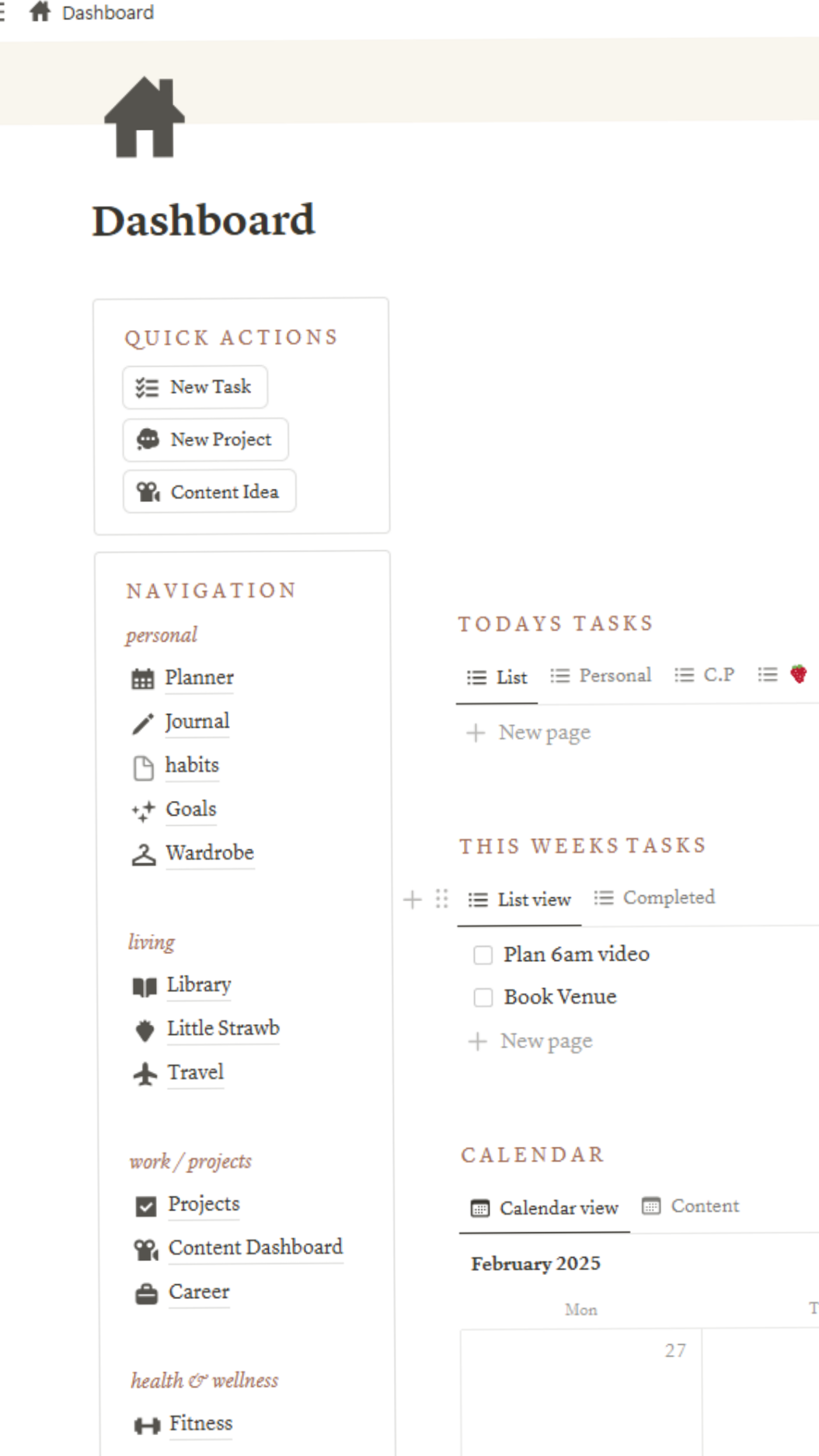819x1456 pixels.
Task: Mark Book Venue as done
Action: point(483,997)
